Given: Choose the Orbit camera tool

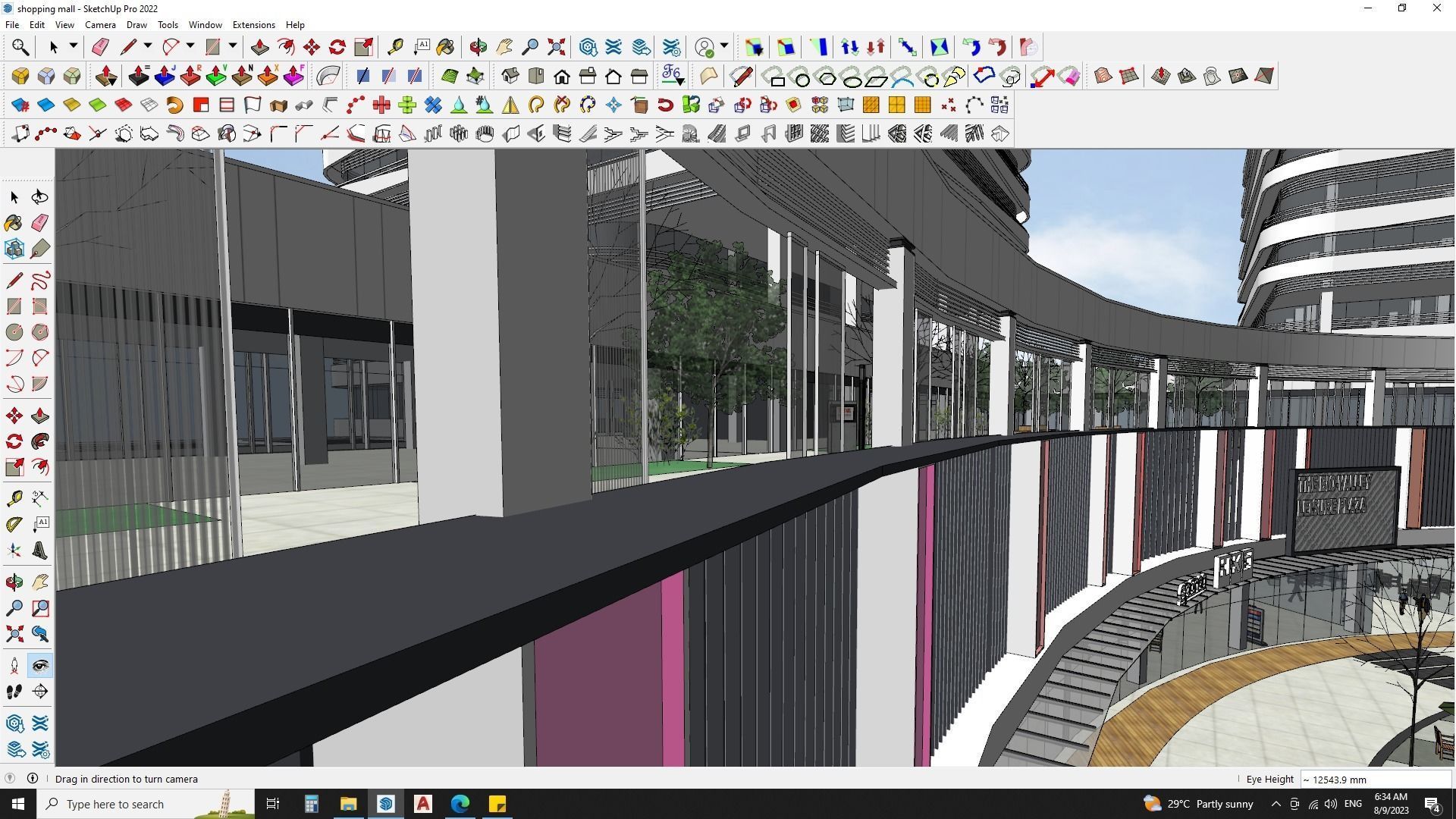Looking at the screenshot, I should (478, 47).
